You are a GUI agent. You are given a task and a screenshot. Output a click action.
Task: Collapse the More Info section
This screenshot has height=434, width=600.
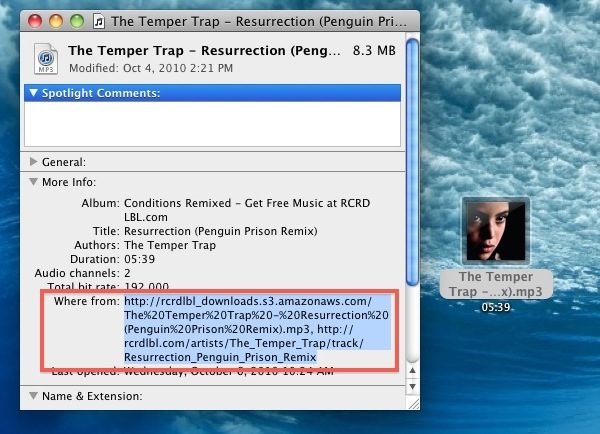coord(34,182)
